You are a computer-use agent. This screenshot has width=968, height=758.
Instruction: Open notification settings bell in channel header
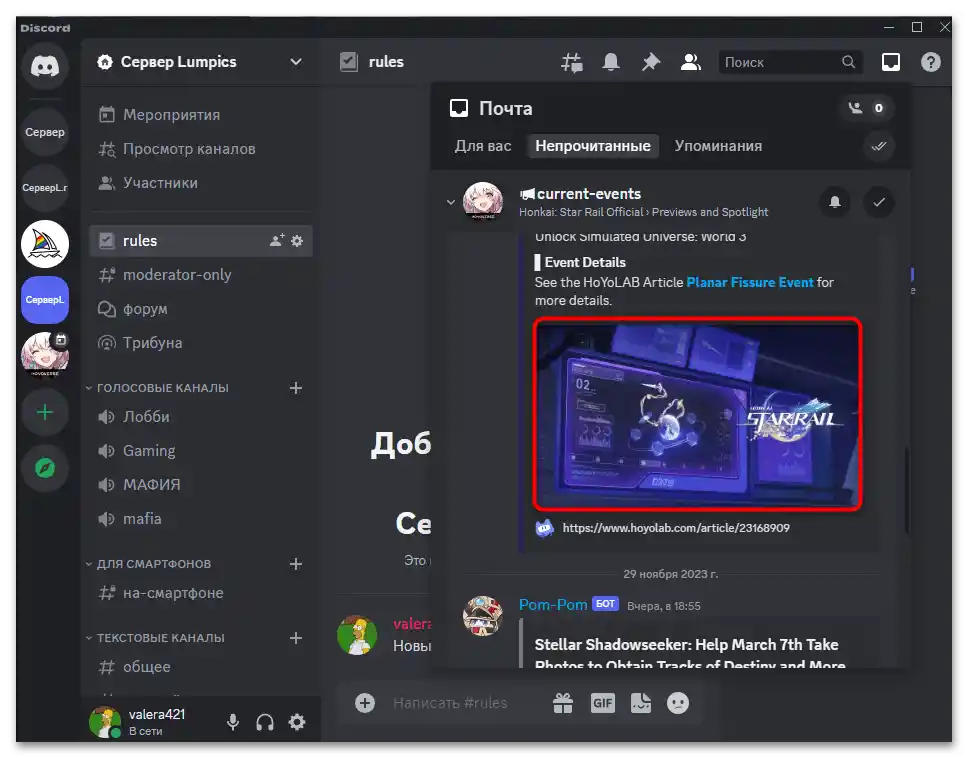(x=611, y=62)
